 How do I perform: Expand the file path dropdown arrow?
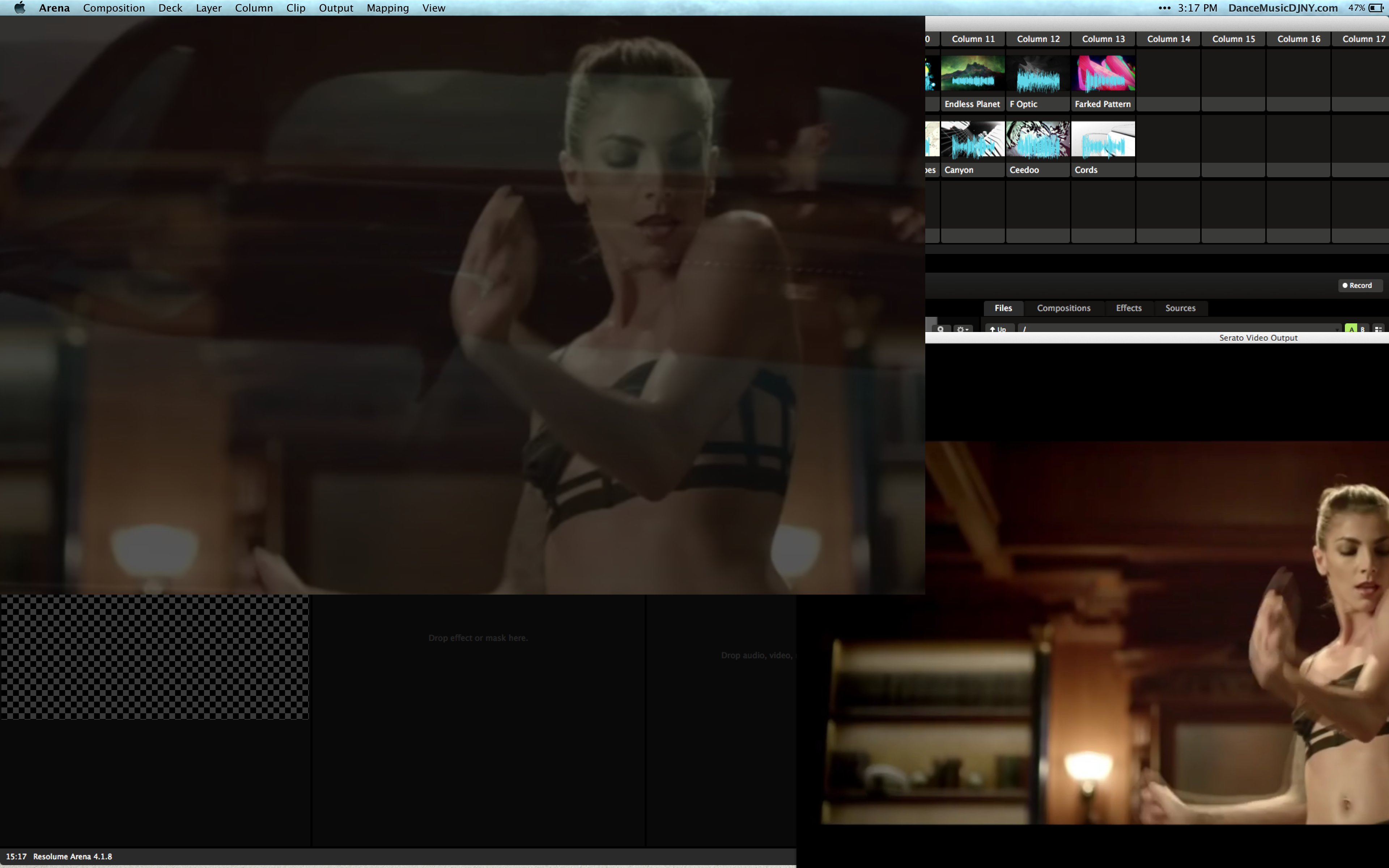(1337, 329)
